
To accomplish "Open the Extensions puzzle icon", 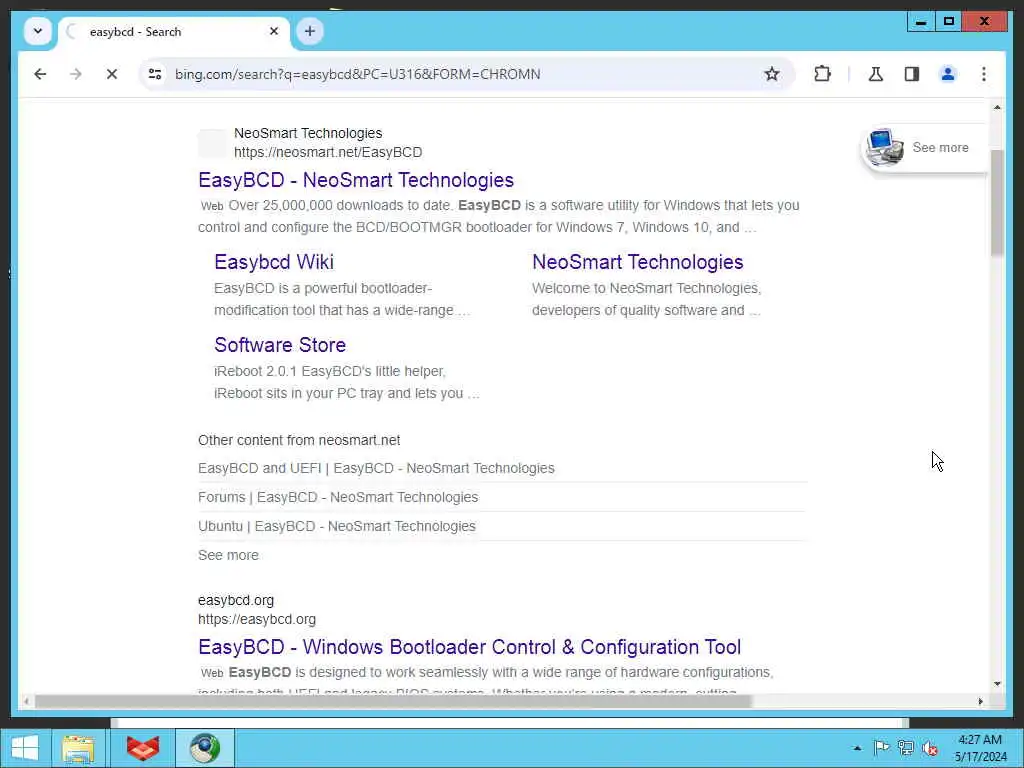I will click(822, 74).
